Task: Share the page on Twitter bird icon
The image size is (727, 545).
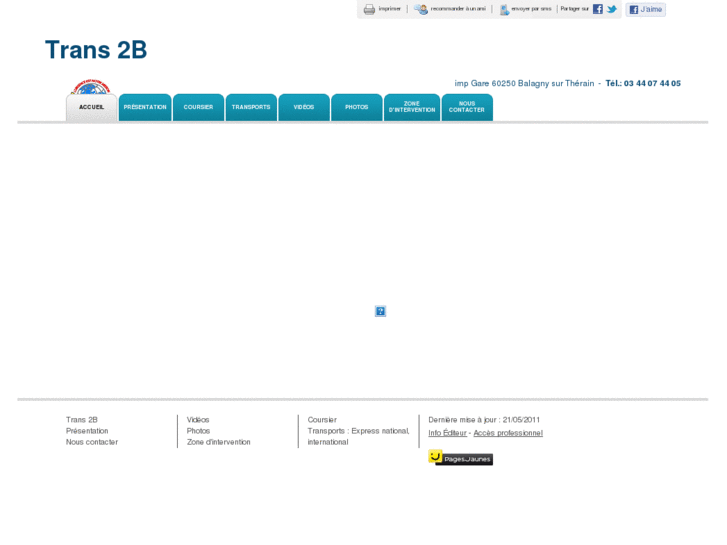Action: [612, 9]
